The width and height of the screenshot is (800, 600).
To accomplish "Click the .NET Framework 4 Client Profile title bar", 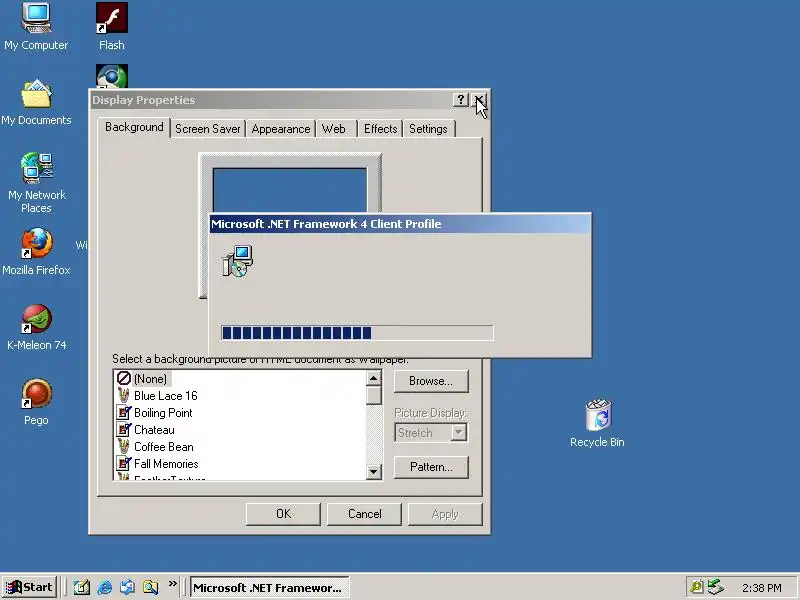I will point(401,224).
